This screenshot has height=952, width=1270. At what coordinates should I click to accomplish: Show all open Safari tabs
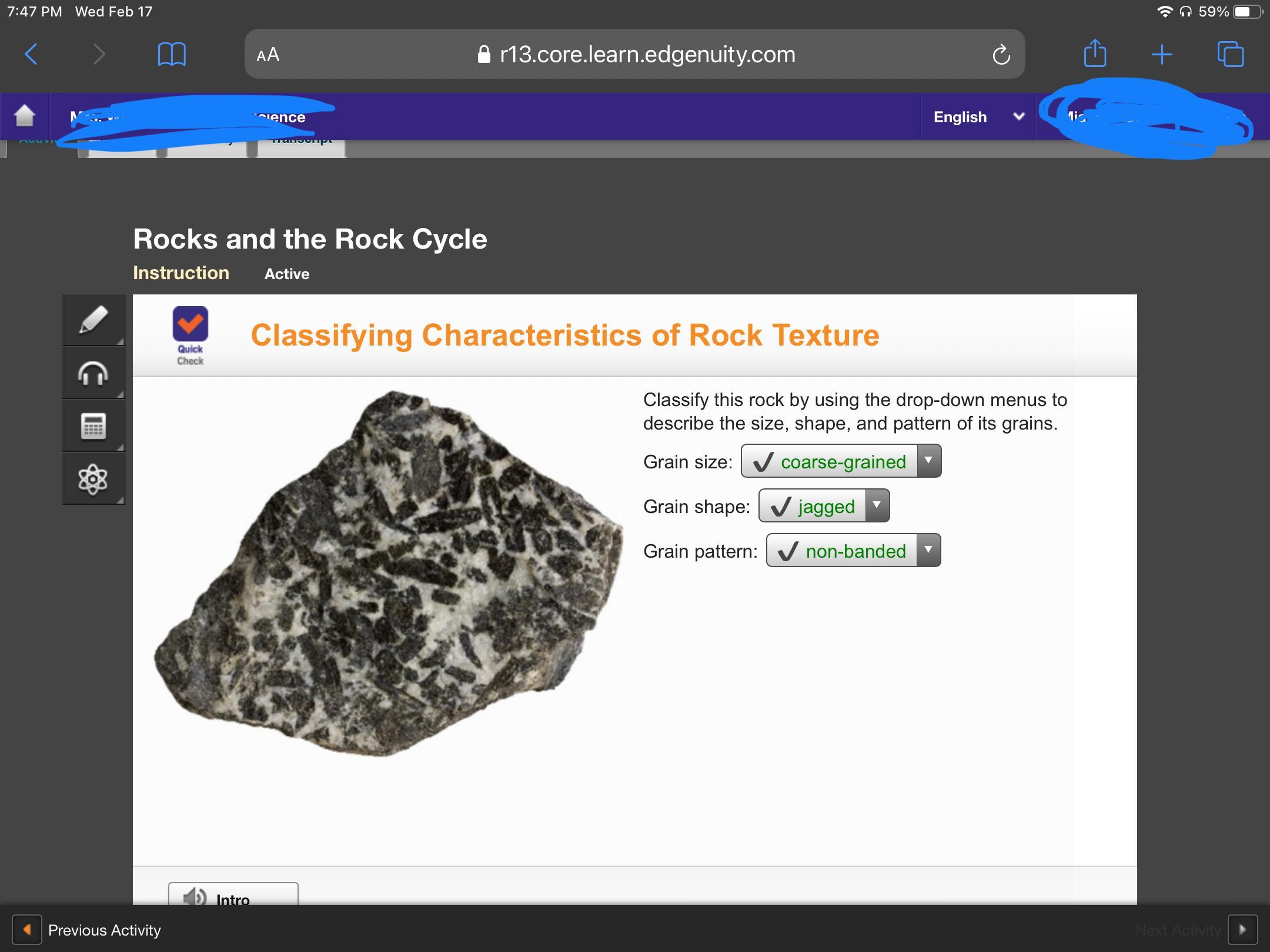coord(1230,54)
